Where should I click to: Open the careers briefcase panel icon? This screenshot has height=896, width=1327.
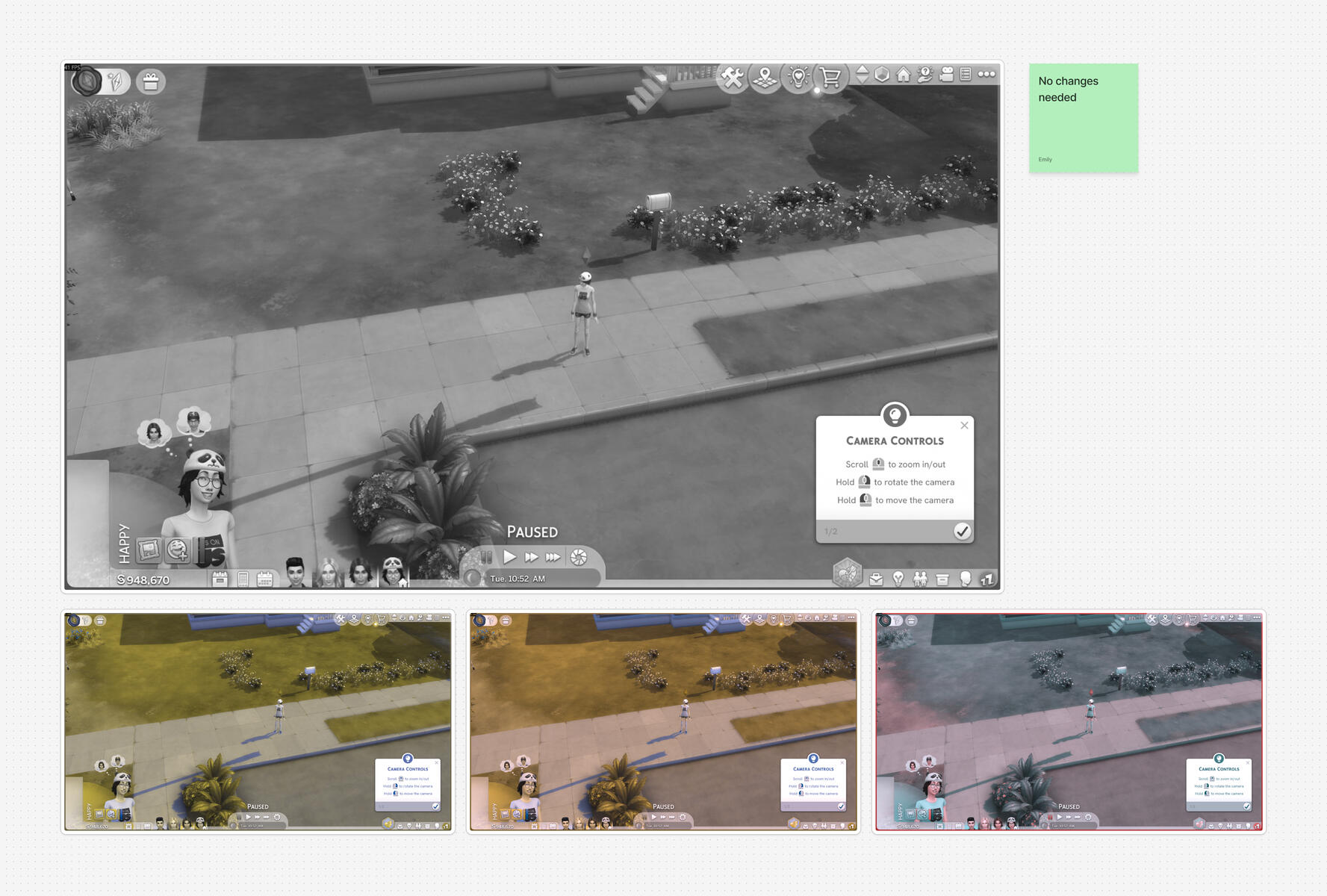pyautogui.click(x=876, y=579)
